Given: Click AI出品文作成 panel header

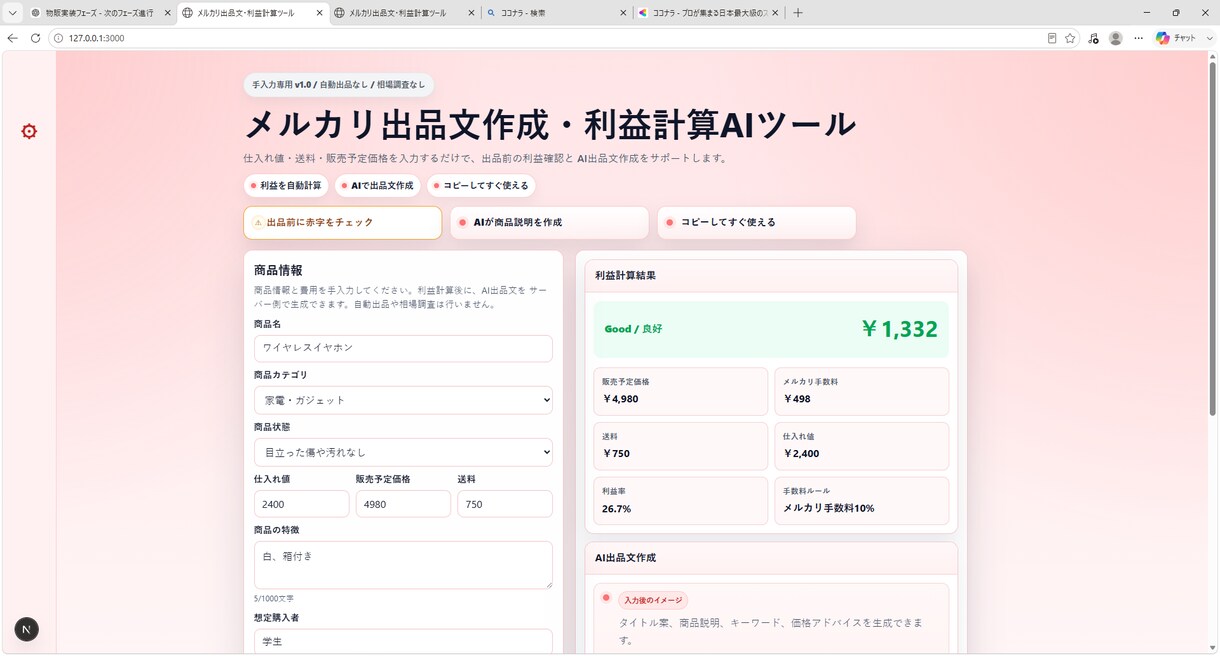Looking at the screenshot, I should pos(771,557).
